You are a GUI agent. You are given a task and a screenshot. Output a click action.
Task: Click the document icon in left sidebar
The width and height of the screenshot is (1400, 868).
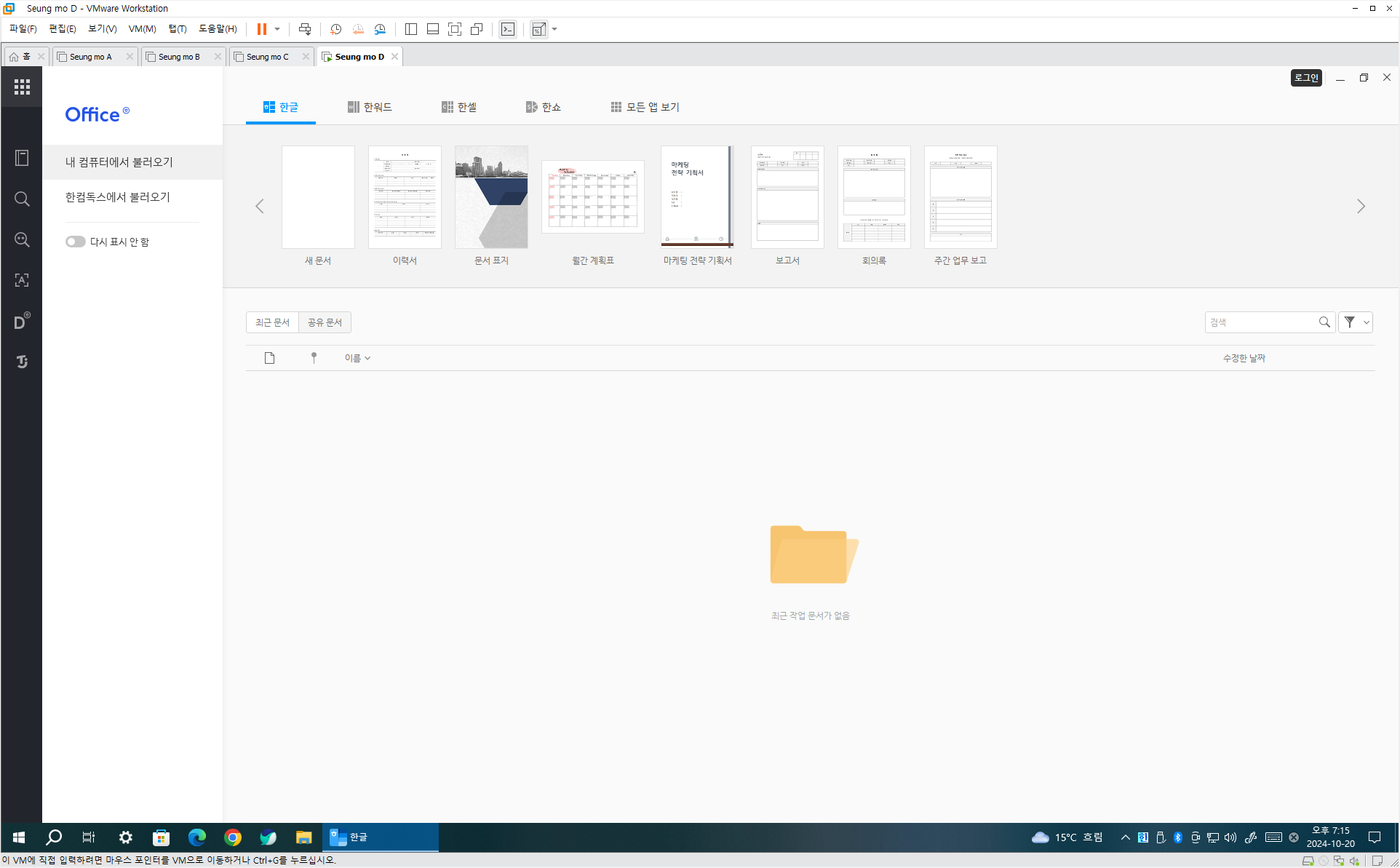(22, 158)
